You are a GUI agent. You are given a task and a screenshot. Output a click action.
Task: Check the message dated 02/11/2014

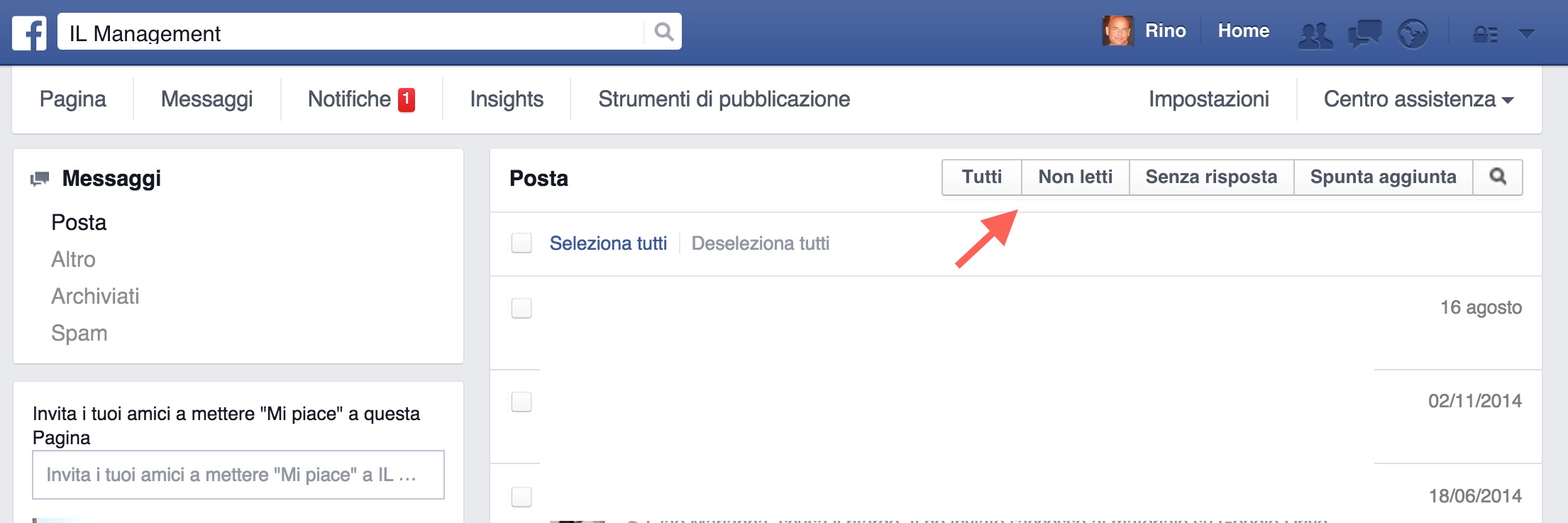521,402
